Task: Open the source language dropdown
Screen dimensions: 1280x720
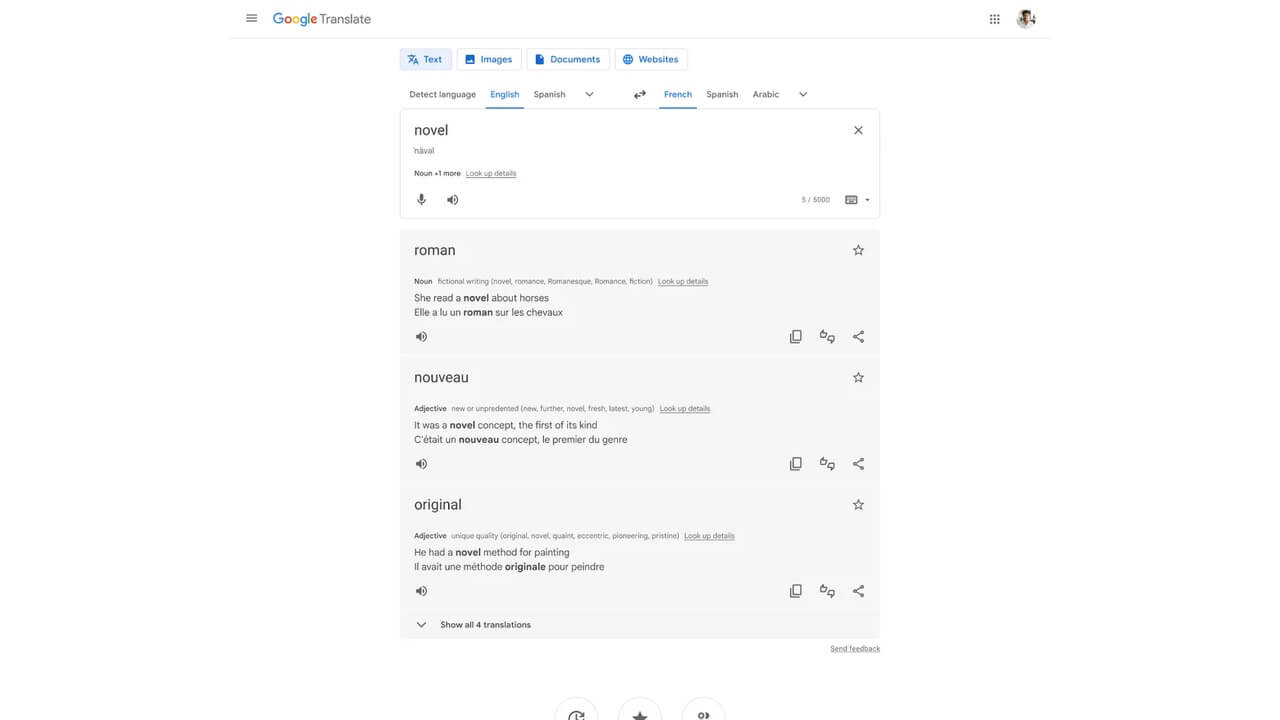Action: point(589,94)
